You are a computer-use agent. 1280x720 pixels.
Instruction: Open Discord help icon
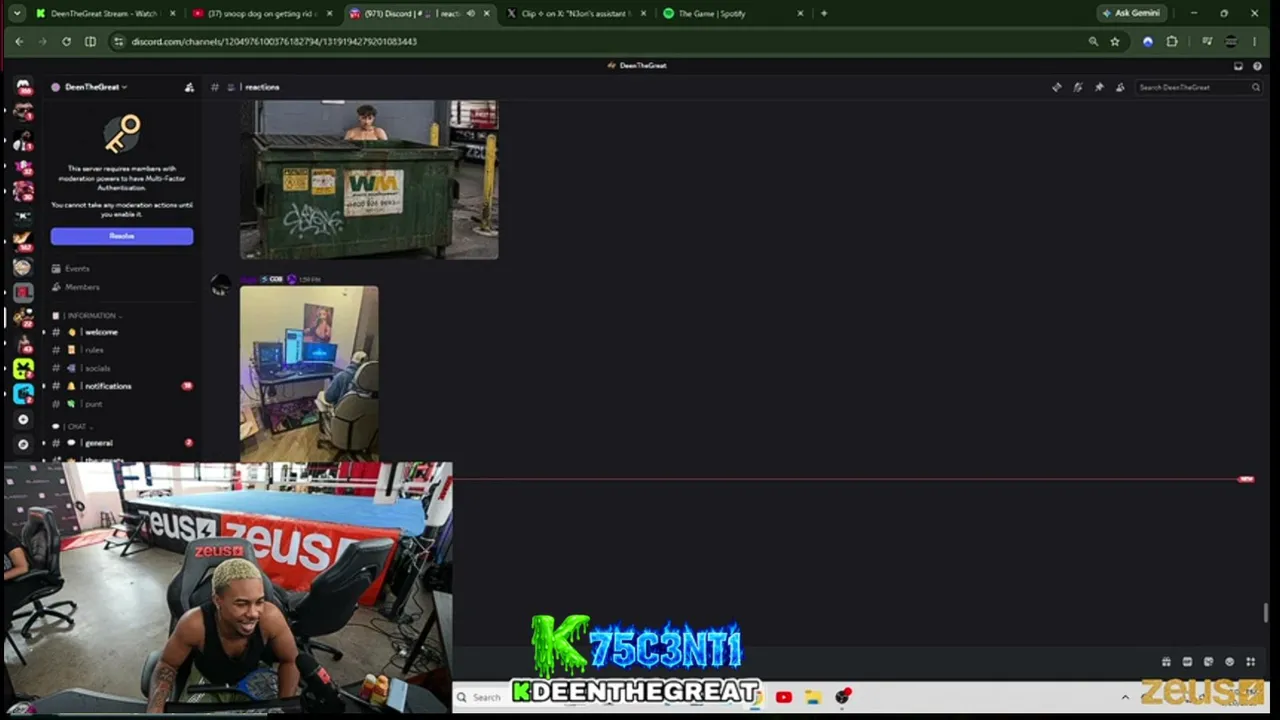tap(1258, 66)
